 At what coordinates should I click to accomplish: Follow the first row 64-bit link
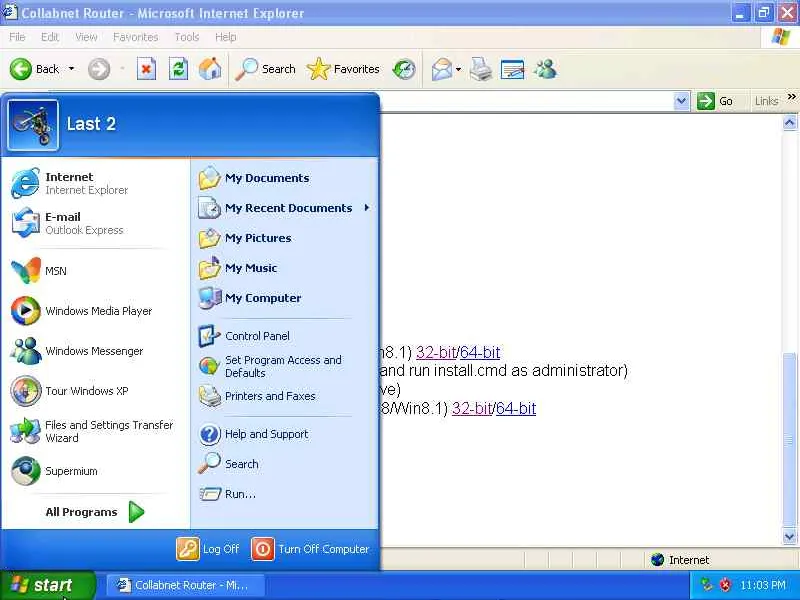(480, 352)
